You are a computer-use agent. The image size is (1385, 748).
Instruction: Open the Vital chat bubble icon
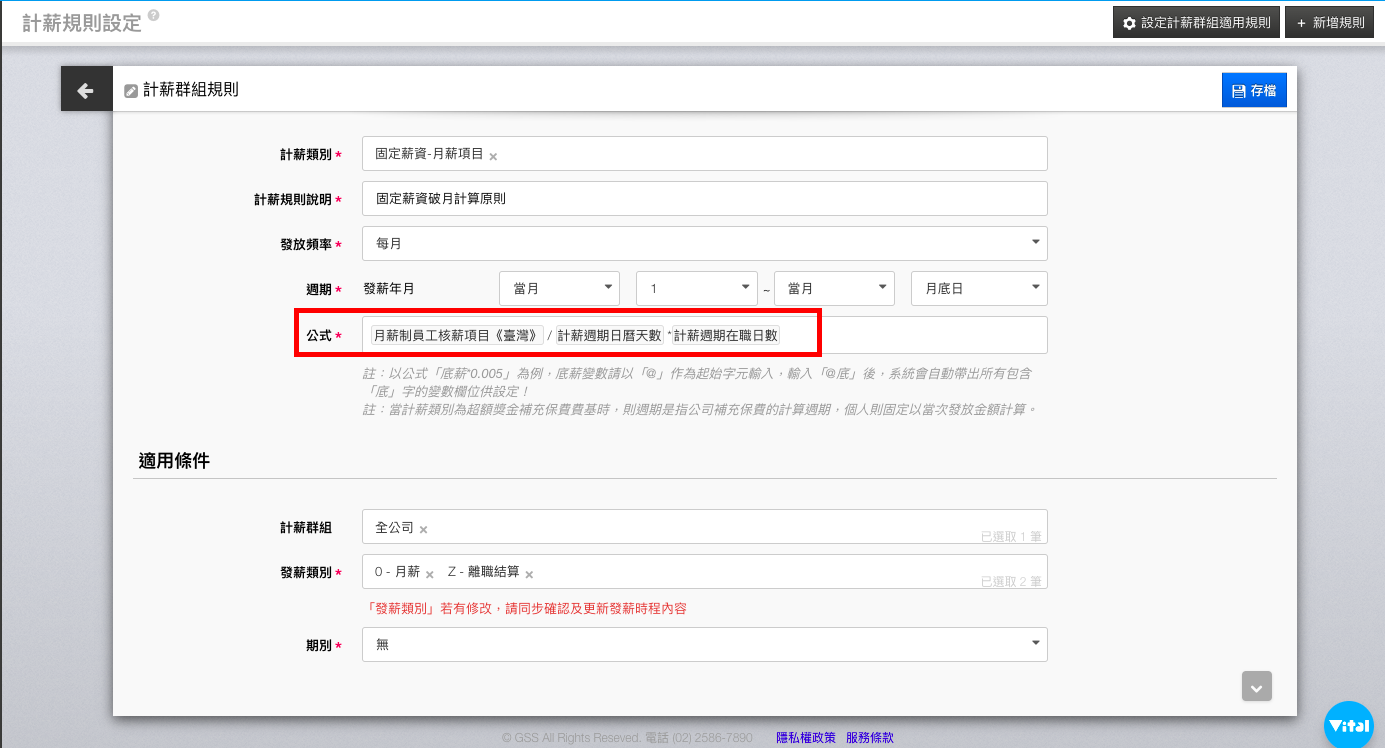pyautogui.click(x=1348, y=725)
